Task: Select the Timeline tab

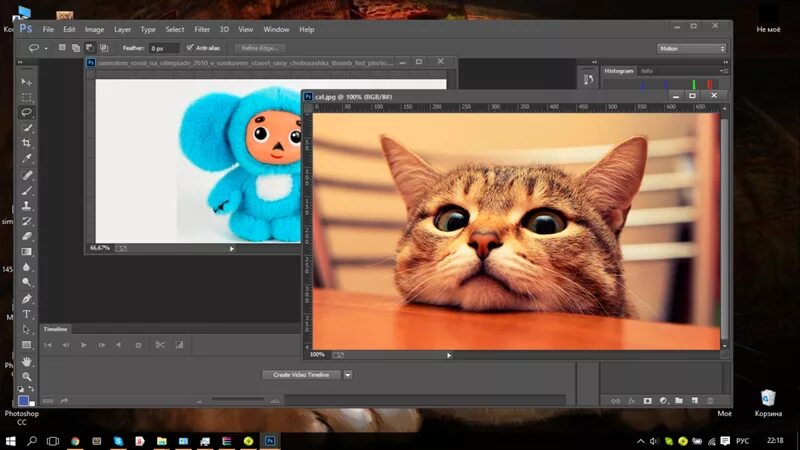Action: [x=56, y=329]
